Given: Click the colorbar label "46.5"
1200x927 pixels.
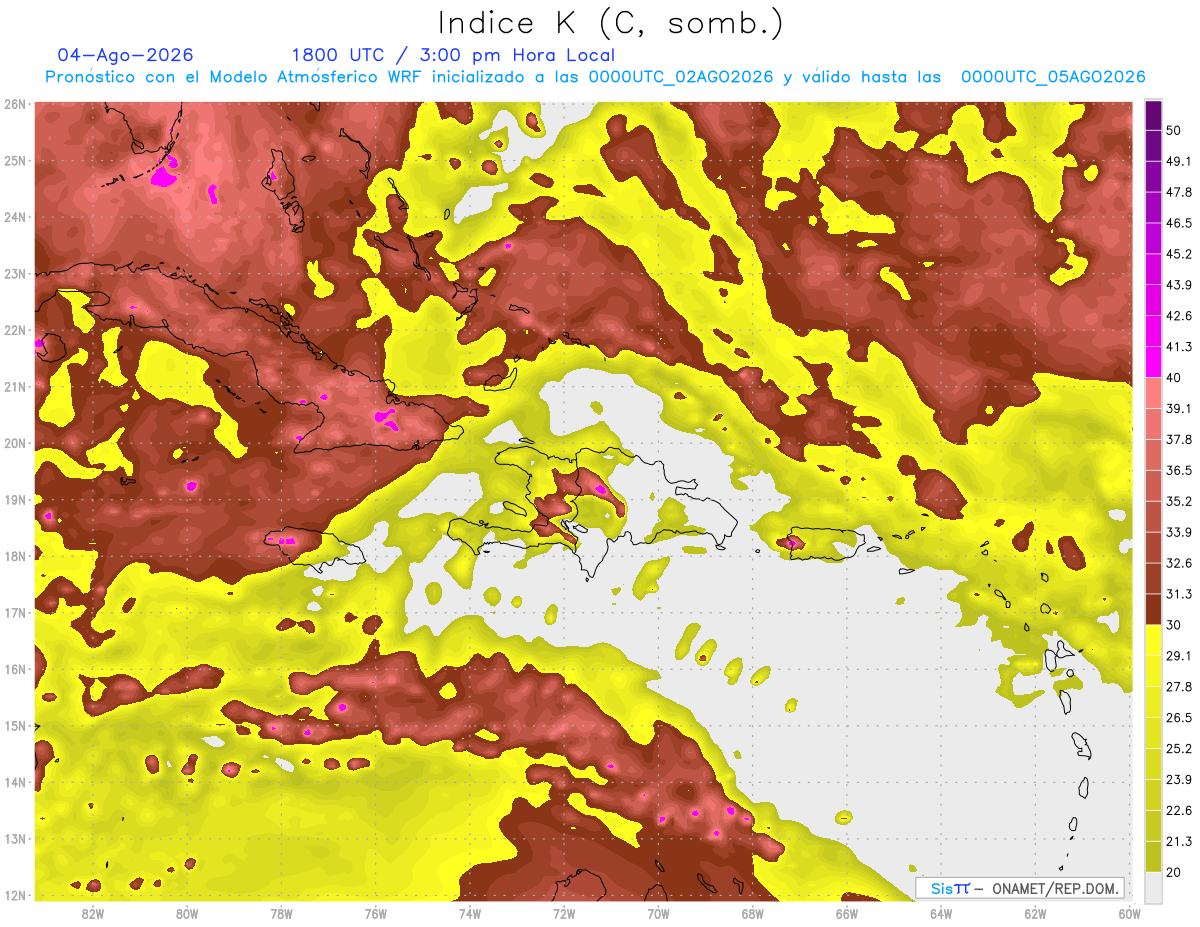Looking at the screenshot, I should pyautogui.click(x=1177, y=223).
